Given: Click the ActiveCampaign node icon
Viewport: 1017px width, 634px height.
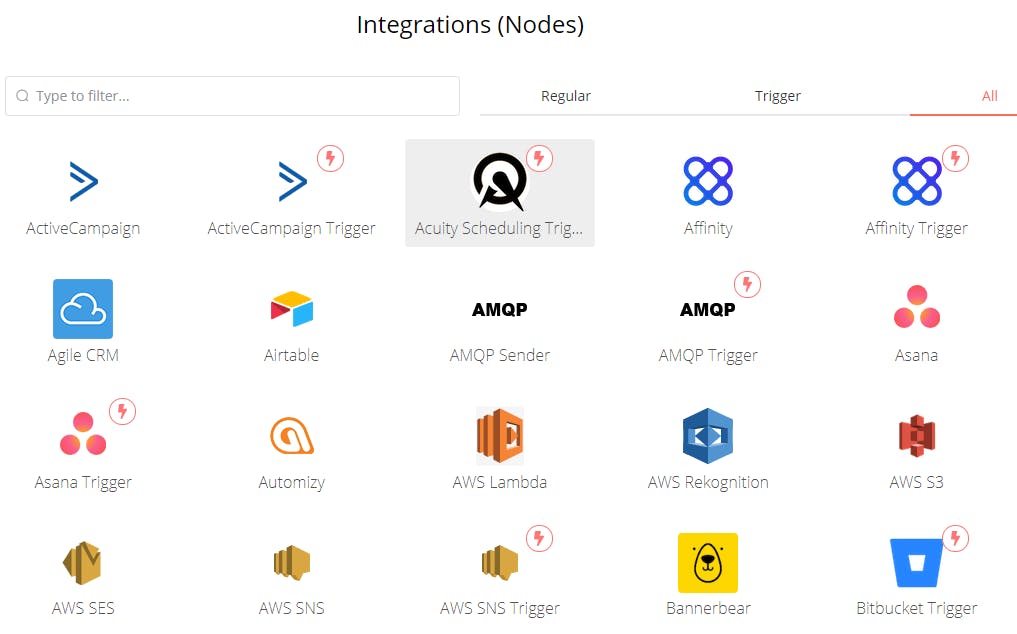Looking at the screenshot, I should 83,181.
